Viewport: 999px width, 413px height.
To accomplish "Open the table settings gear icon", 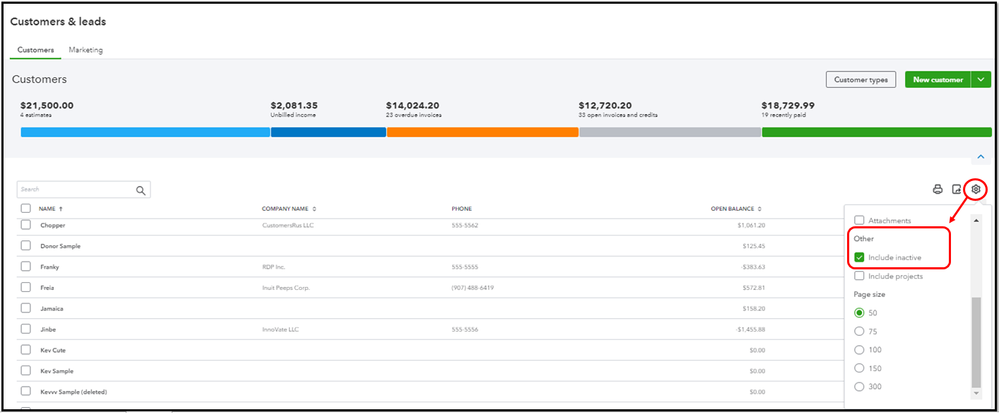I will tap(975, 189).
